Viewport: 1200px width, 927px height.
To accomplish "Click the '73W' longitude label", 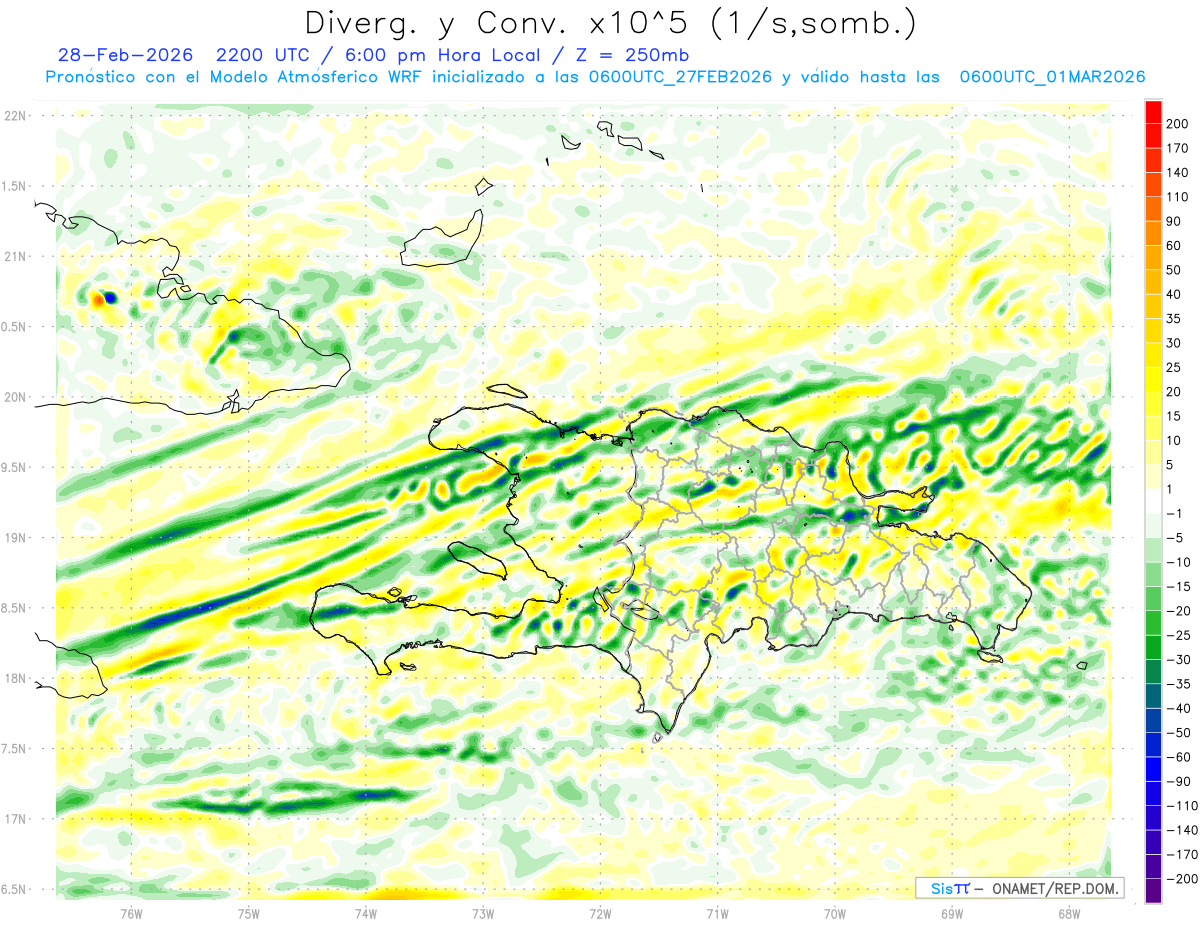I will [x=483, y=913].
